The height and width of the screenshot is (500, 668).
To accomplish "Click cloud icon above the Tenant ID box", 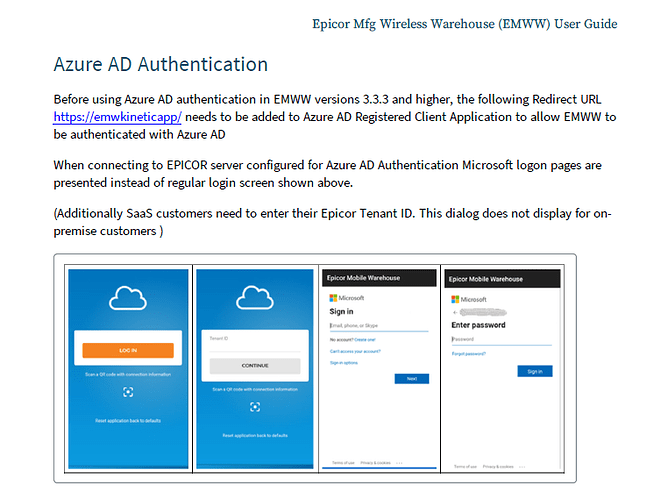I will pos(255,297).
